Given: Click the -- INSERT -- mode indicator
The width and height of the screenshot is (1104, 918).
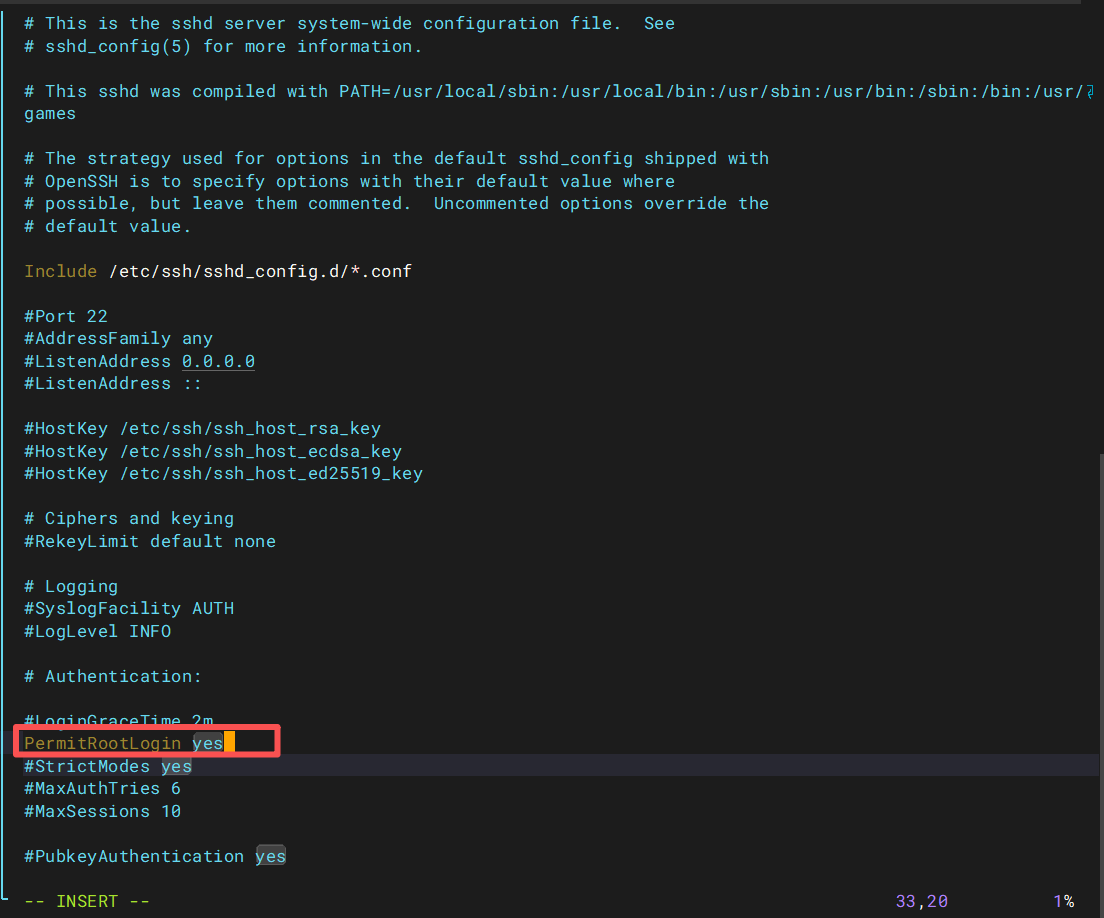Looking at the screenshot, I should pos(86,901).
